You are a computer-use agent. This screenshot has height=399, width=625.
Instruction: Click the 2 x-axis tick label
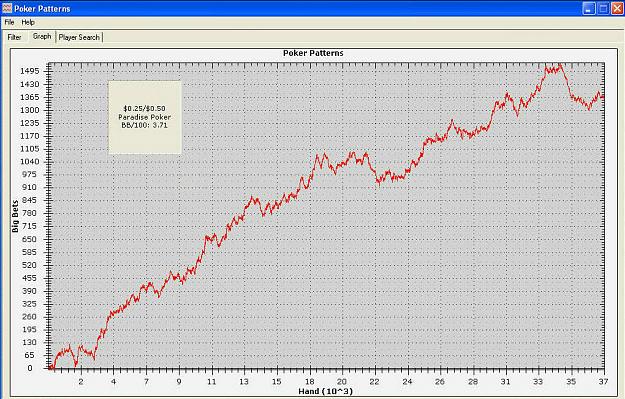pyautogui.click(x=81, y=381)
